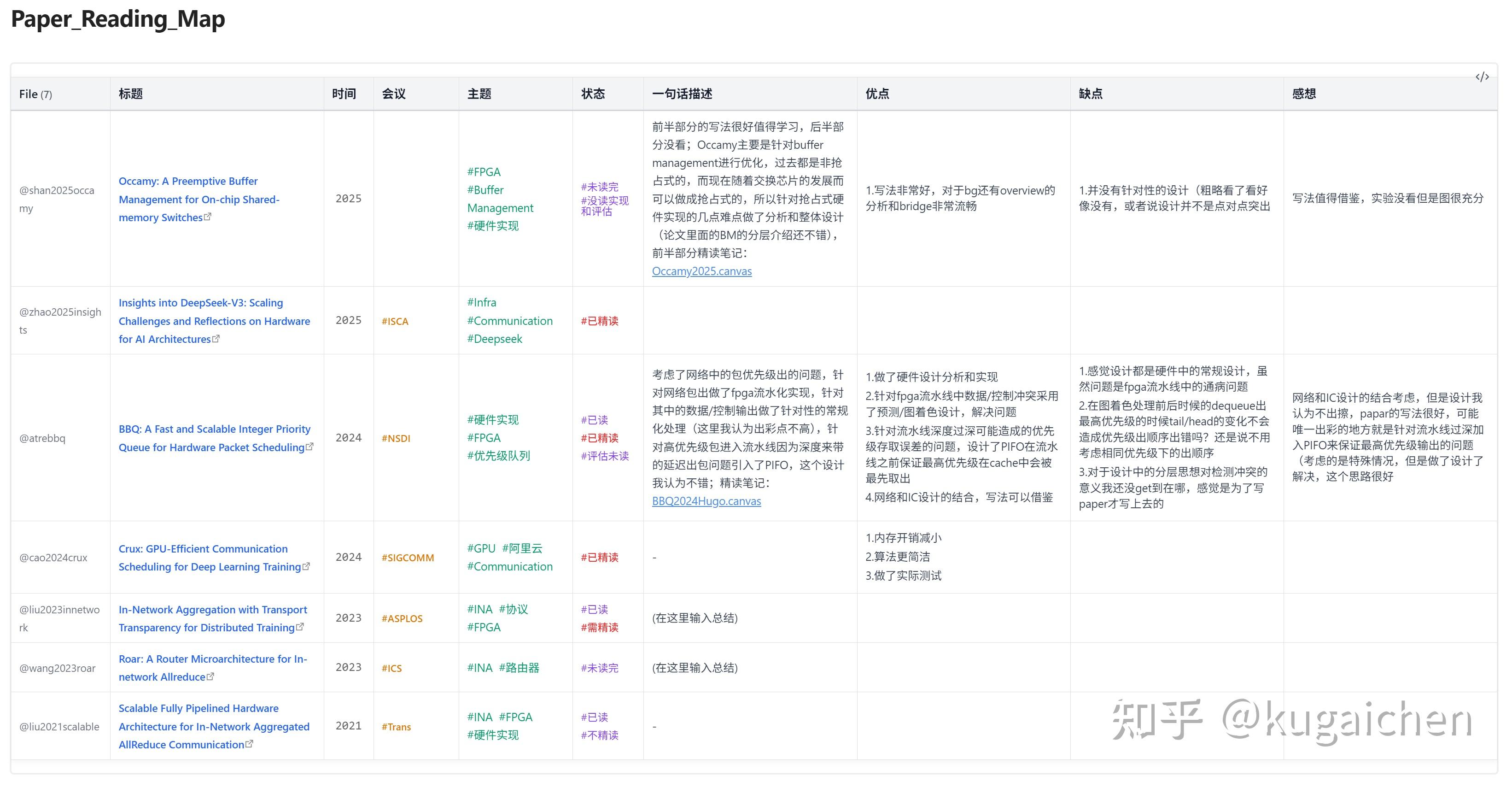Screen dimensions: 1512x788
Task: Click the #优先级队列 topic tag
Action: click(x=498, y=456)
